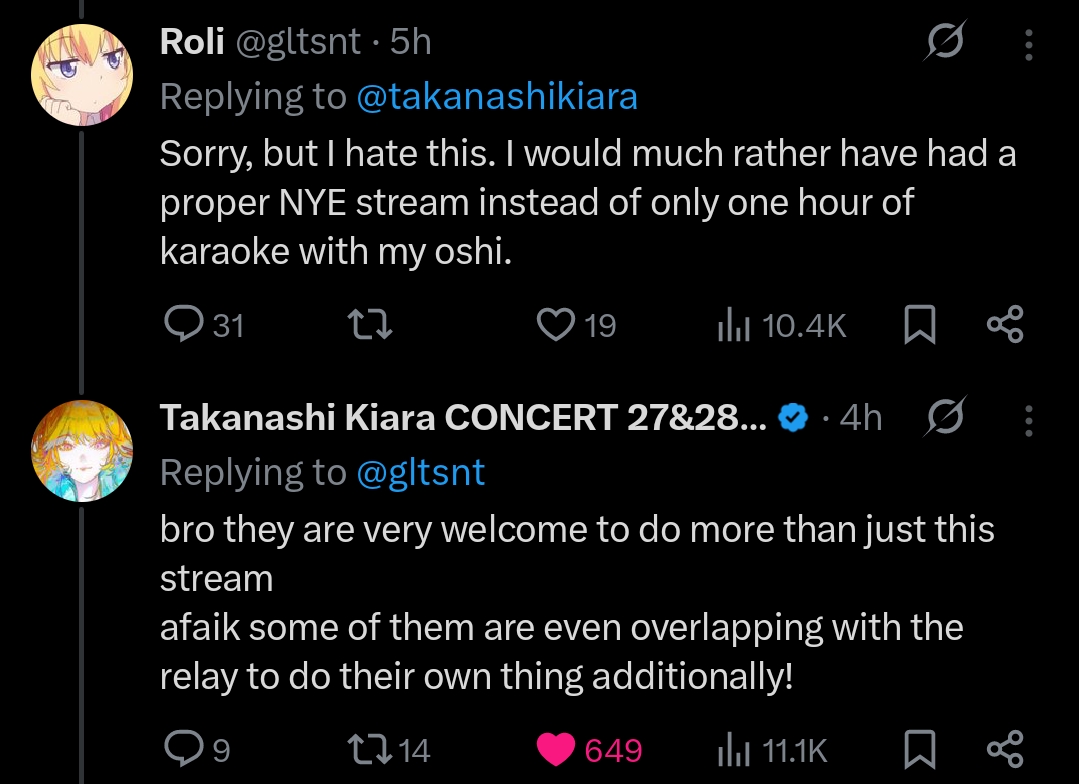
Task: Share Takanashi Kiara's reply
Action: pos(1004,749)
